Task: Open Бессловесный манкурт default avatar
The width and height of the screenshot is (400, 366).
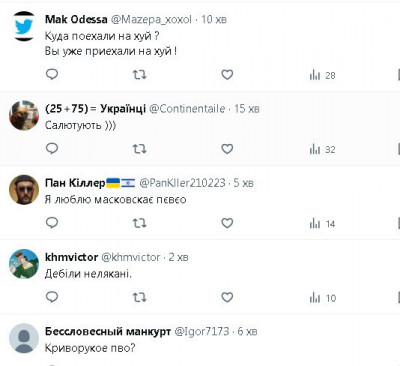Action: tap(24, 338)
